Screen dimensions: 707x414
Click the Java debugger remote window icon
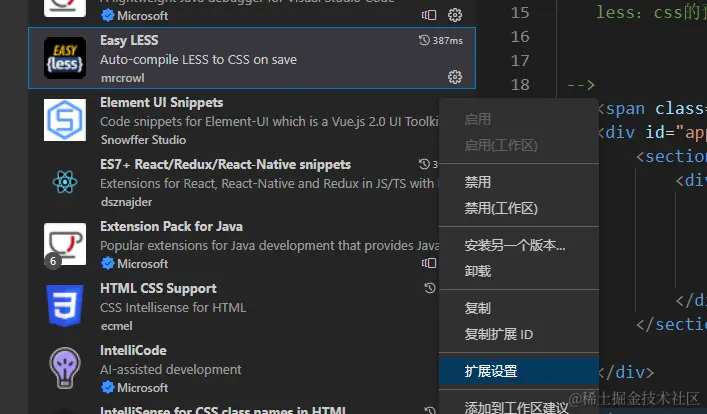pyautogui.click(x=429, y=15)
